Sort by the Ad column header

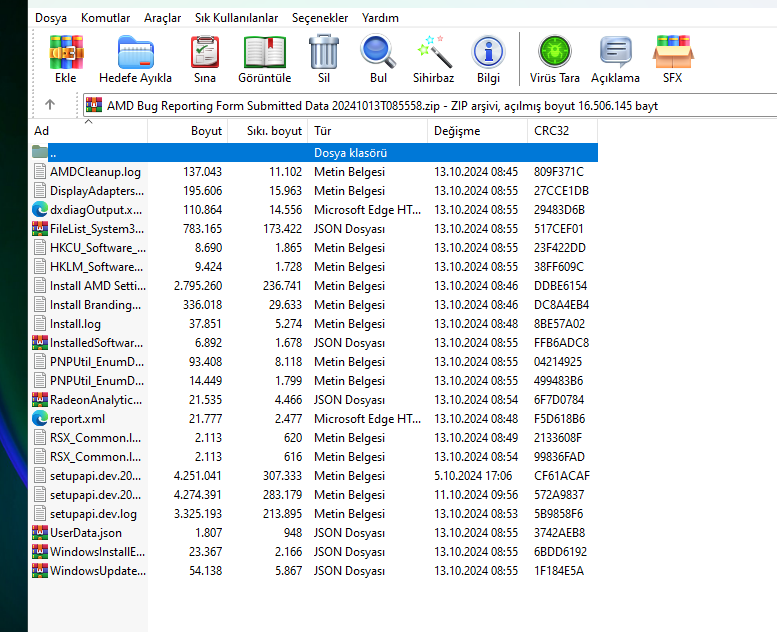pyautogui.click(x=88, y=131)
